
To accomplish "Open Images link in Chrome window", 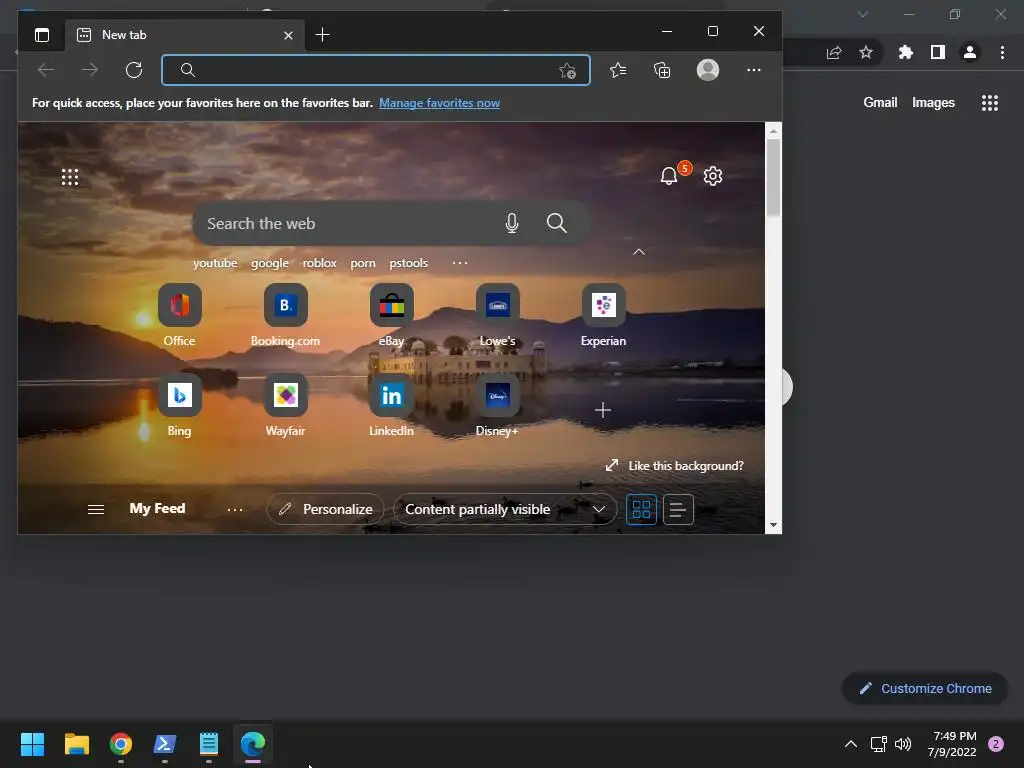I will click(x=933, y=103).
